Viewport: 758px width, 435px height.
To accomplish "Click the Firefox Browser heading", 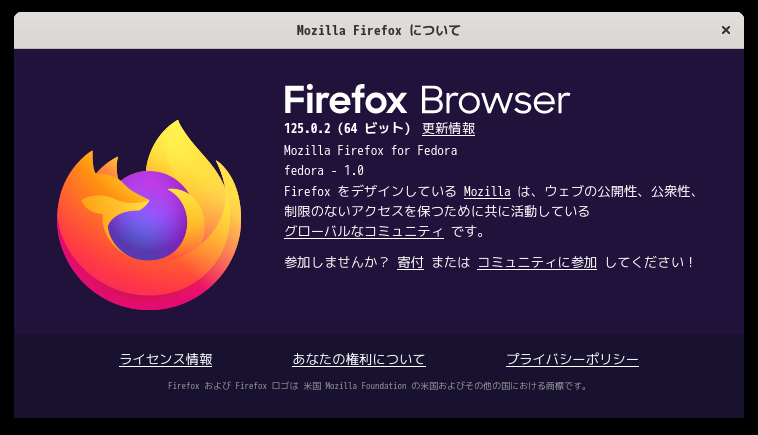I will point(427,100).
